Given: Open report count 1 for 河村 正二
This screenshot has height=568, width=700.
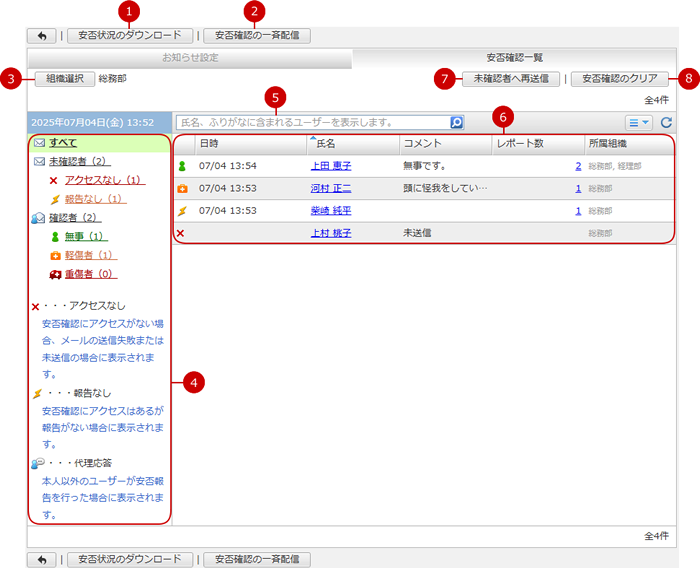Looking at the screenshot, I should point(578,188).
